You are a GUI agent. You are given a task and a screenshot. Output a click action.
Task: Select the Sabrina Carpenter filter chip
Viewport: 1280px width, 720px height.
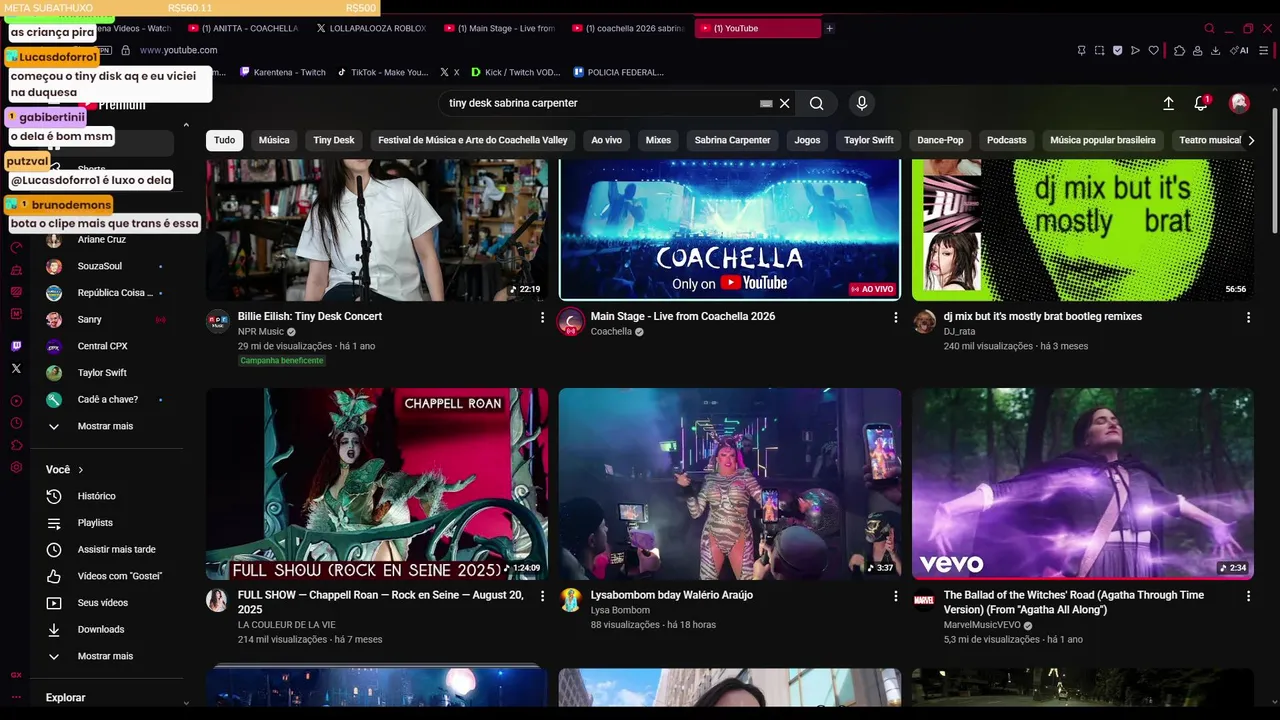click(732, 140)
